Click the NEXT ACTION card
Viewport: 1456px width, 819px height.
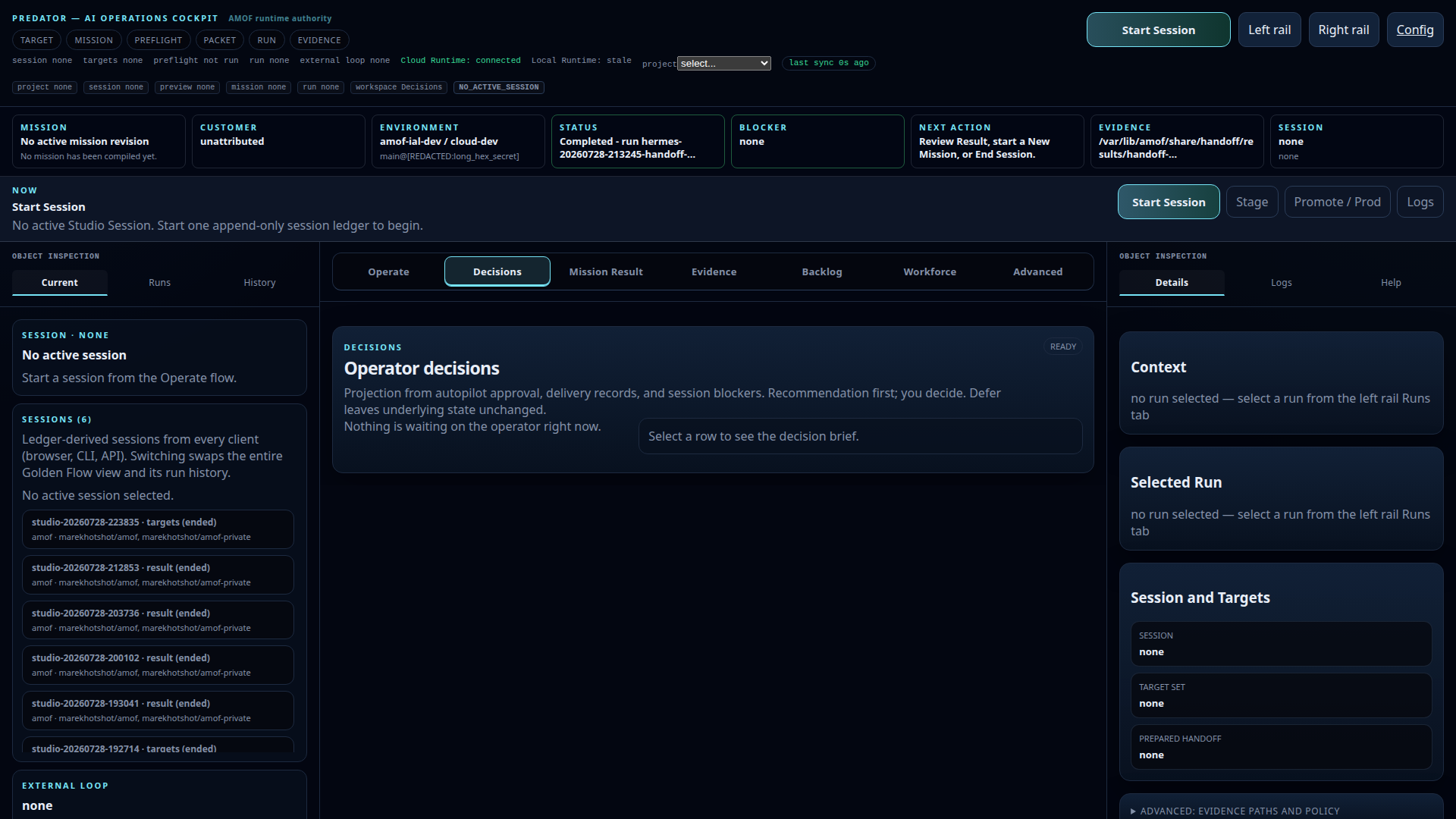point(997,141)
